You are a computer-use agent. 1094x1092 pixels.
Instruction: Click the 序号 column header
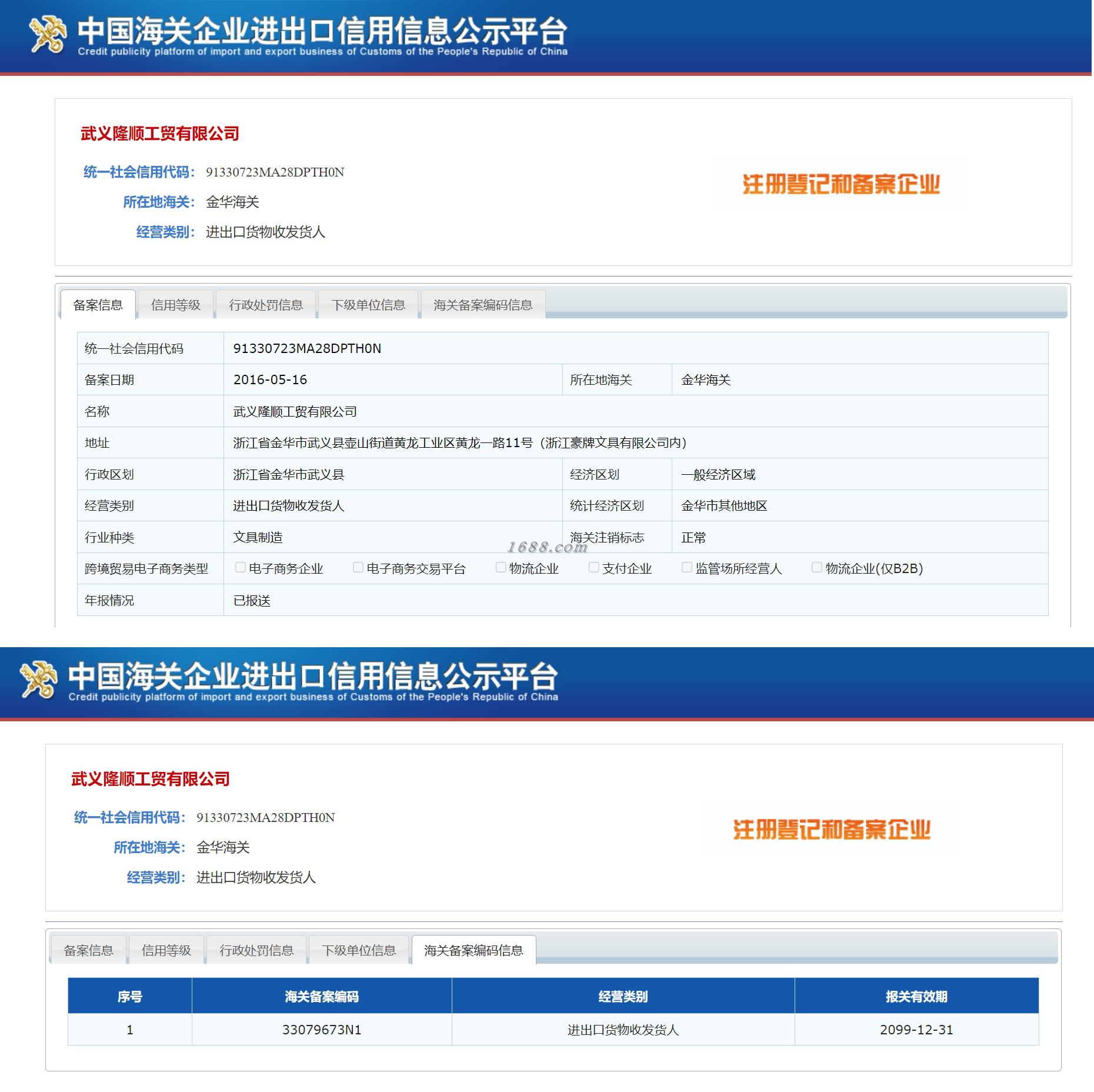click(130, 996)
